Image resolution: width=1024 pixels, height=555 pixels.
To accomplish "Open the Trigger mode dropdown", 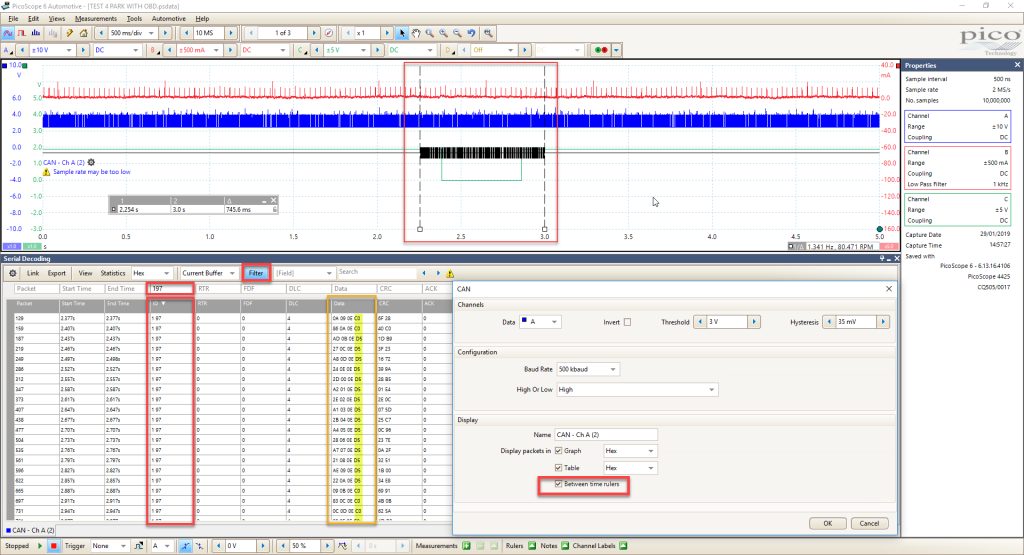I will 109,546.
